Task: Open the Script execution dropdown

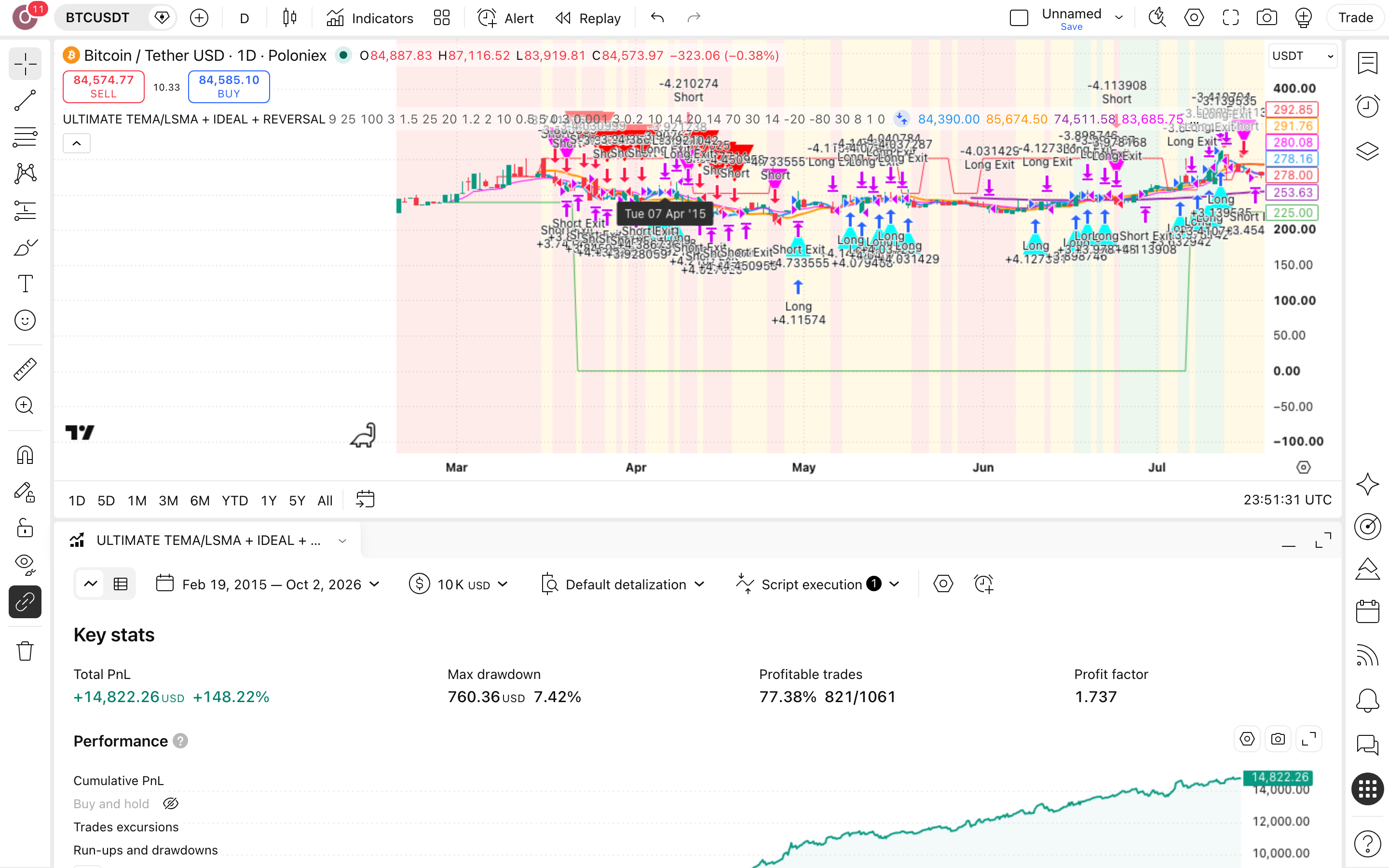Action: click(818, 584)
